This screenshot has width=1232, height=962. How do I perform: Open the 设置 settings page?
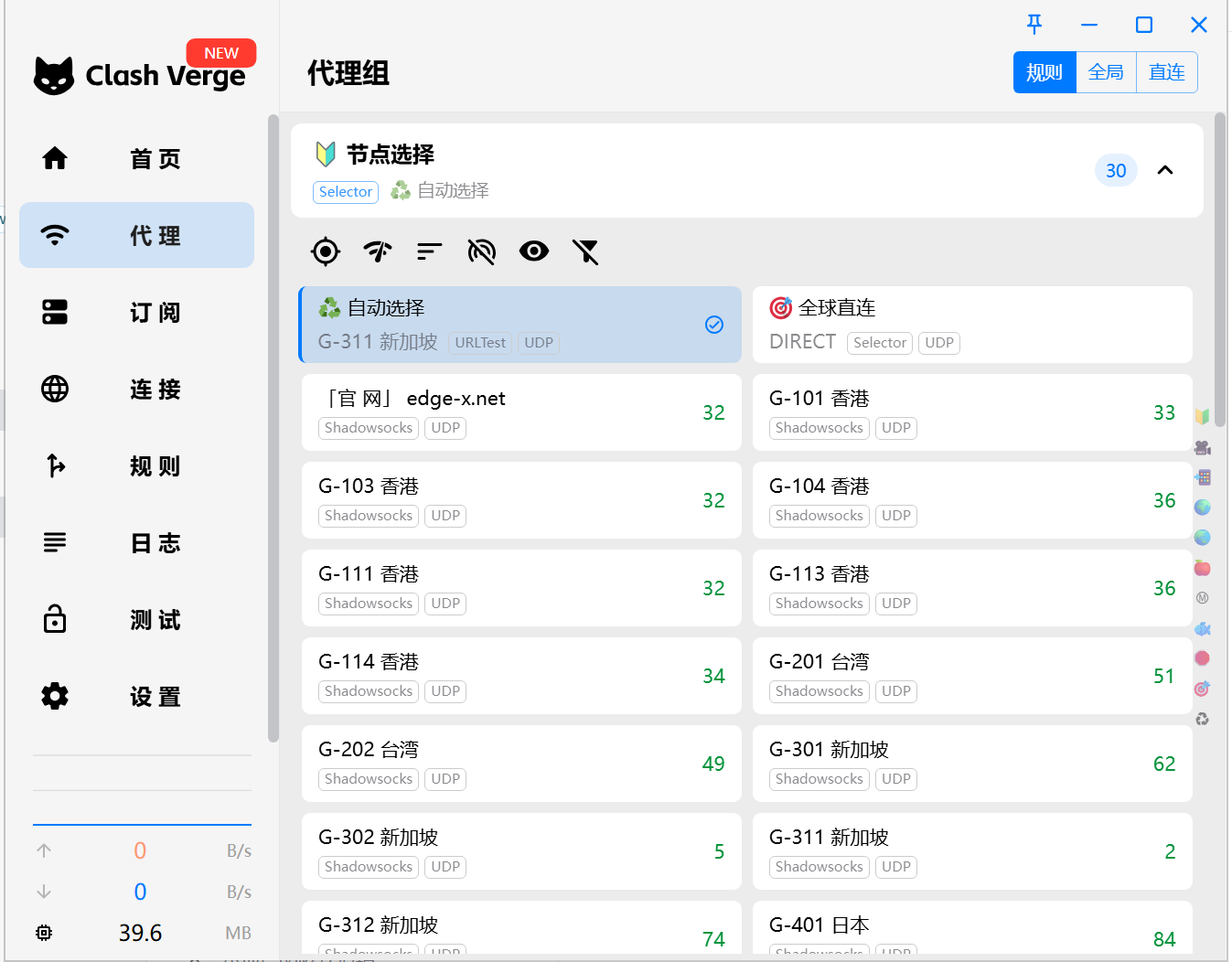tap(136, 697)
